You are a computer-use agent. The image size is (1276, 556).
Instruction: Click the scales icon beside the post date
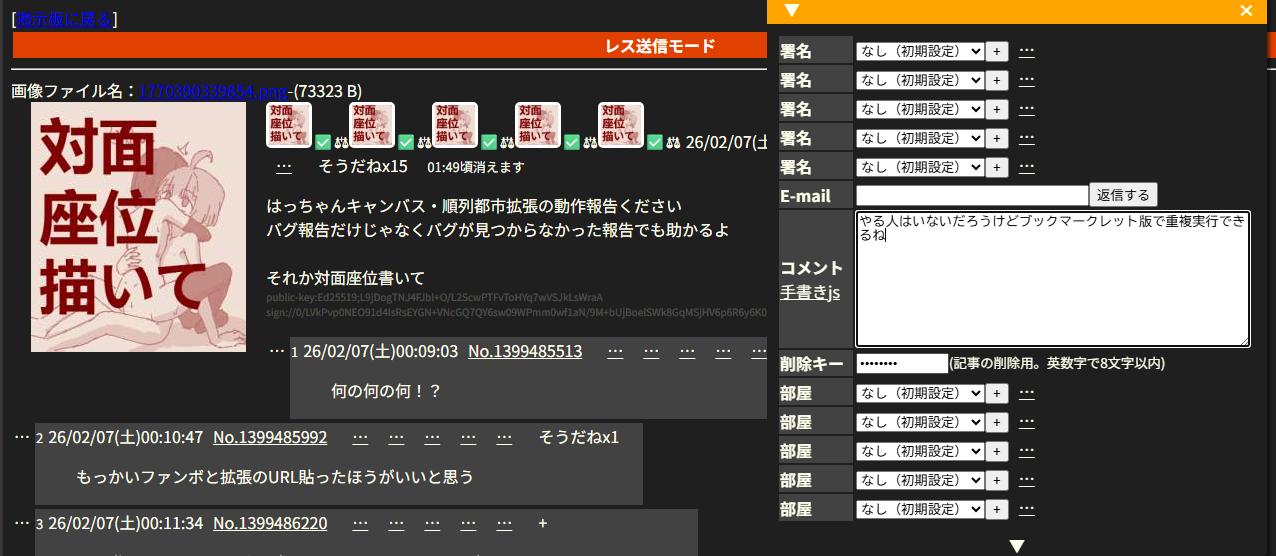pos(673,142)
